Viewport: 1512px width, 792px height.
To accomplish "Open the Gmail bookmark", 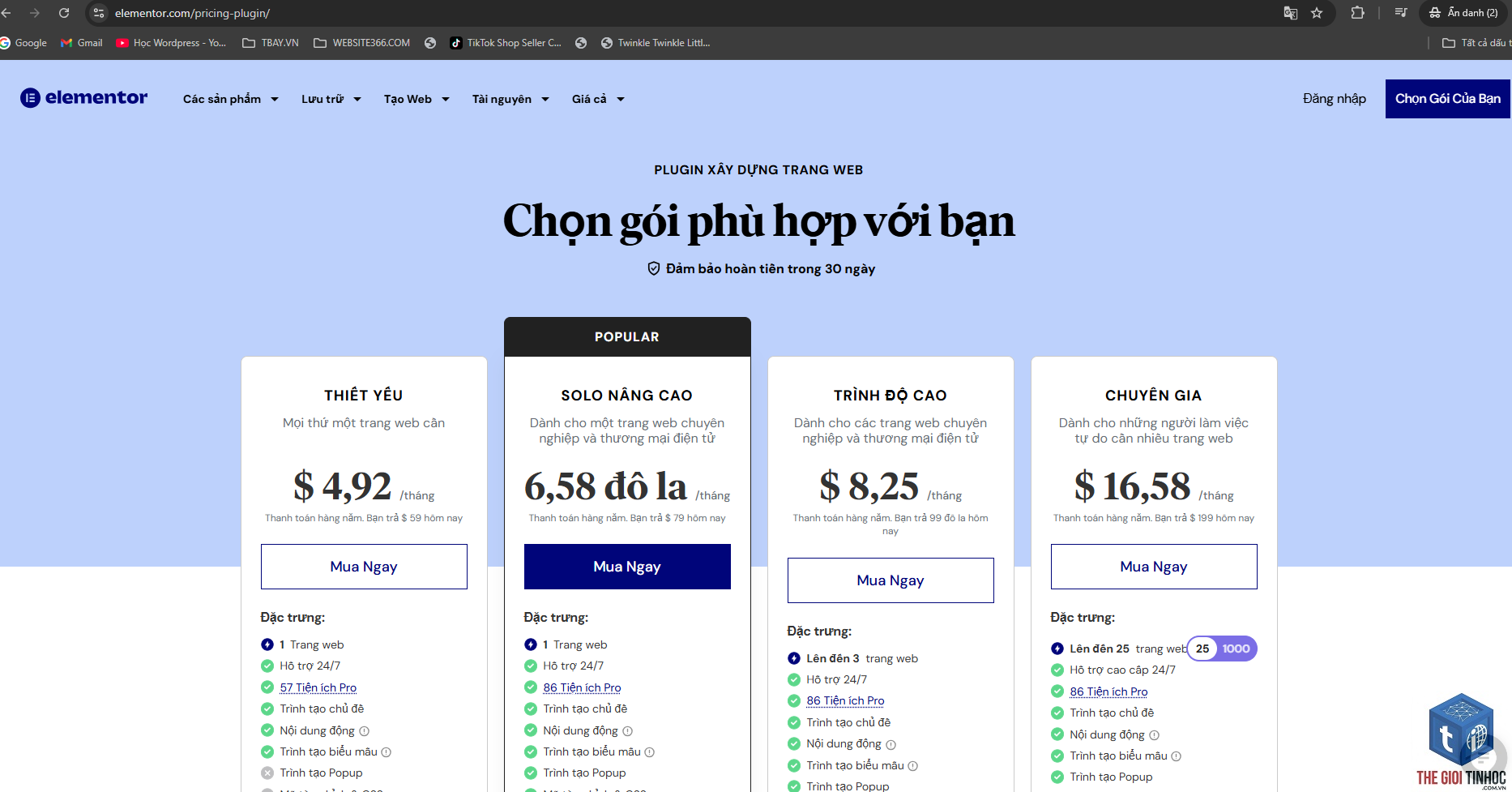I will 82,43.
